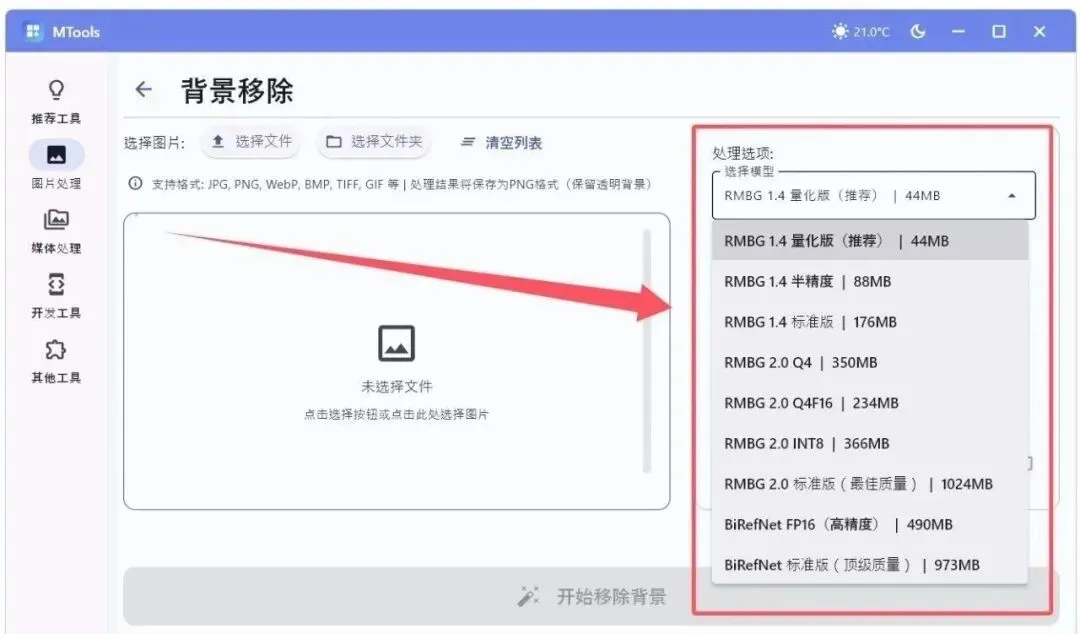
Task: Minimize the MTools window
Action: tap(958, 32)
